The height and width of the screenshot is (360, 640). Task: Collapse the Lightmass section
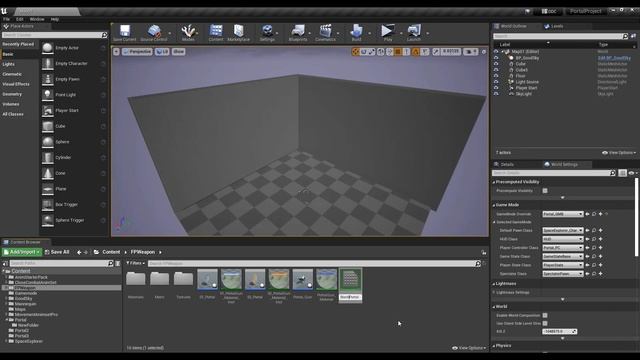(x=494, y=284)
